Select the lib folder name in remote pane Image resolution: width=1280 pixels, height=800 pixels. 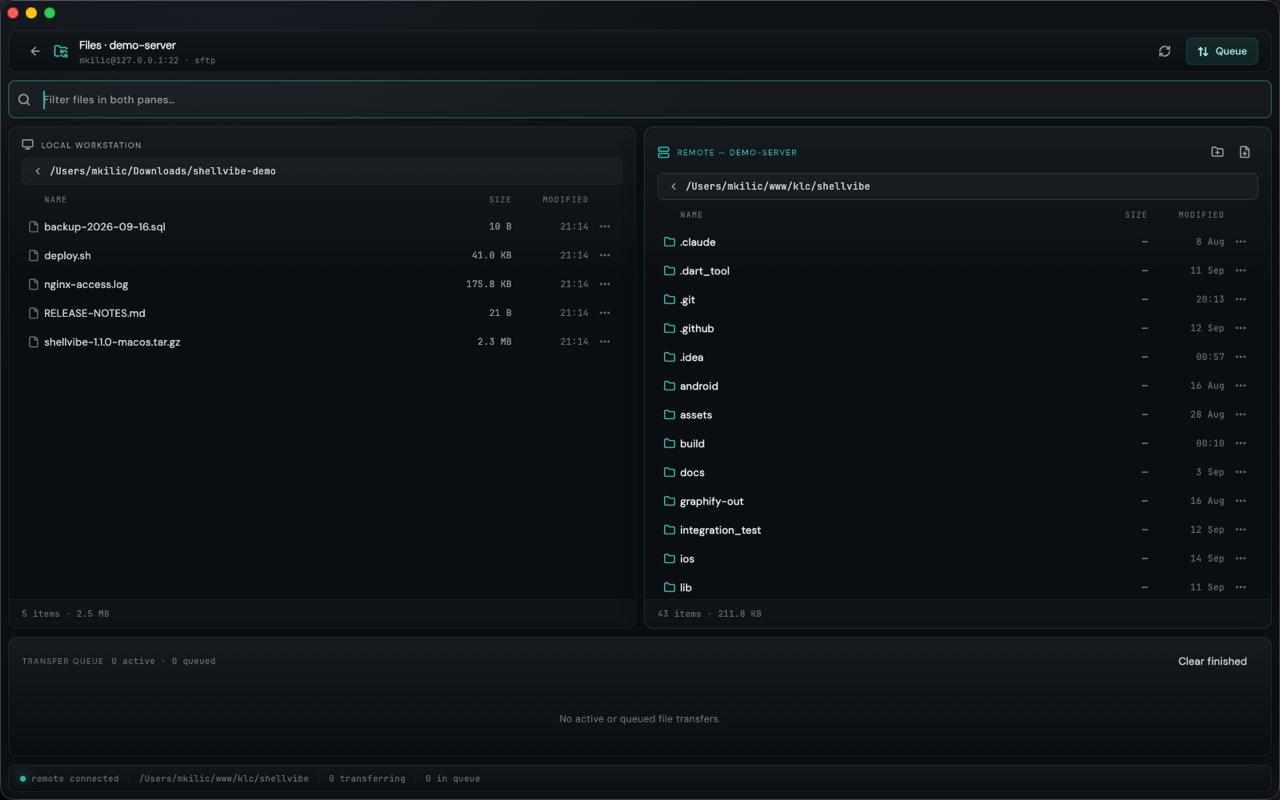(x=686, y=588)
